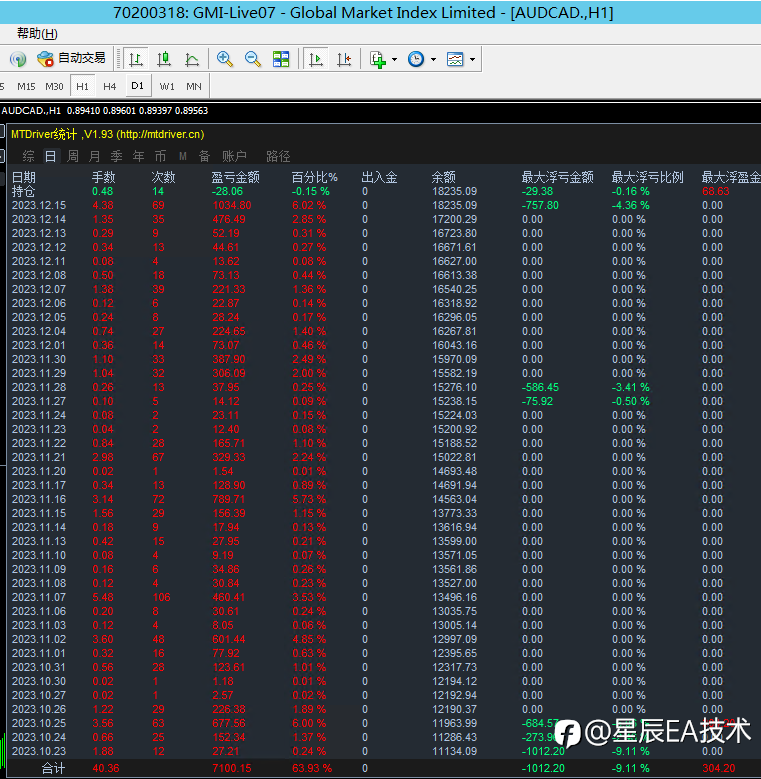
Task: Click the 2023.10.23 date row
Action: 39,751
